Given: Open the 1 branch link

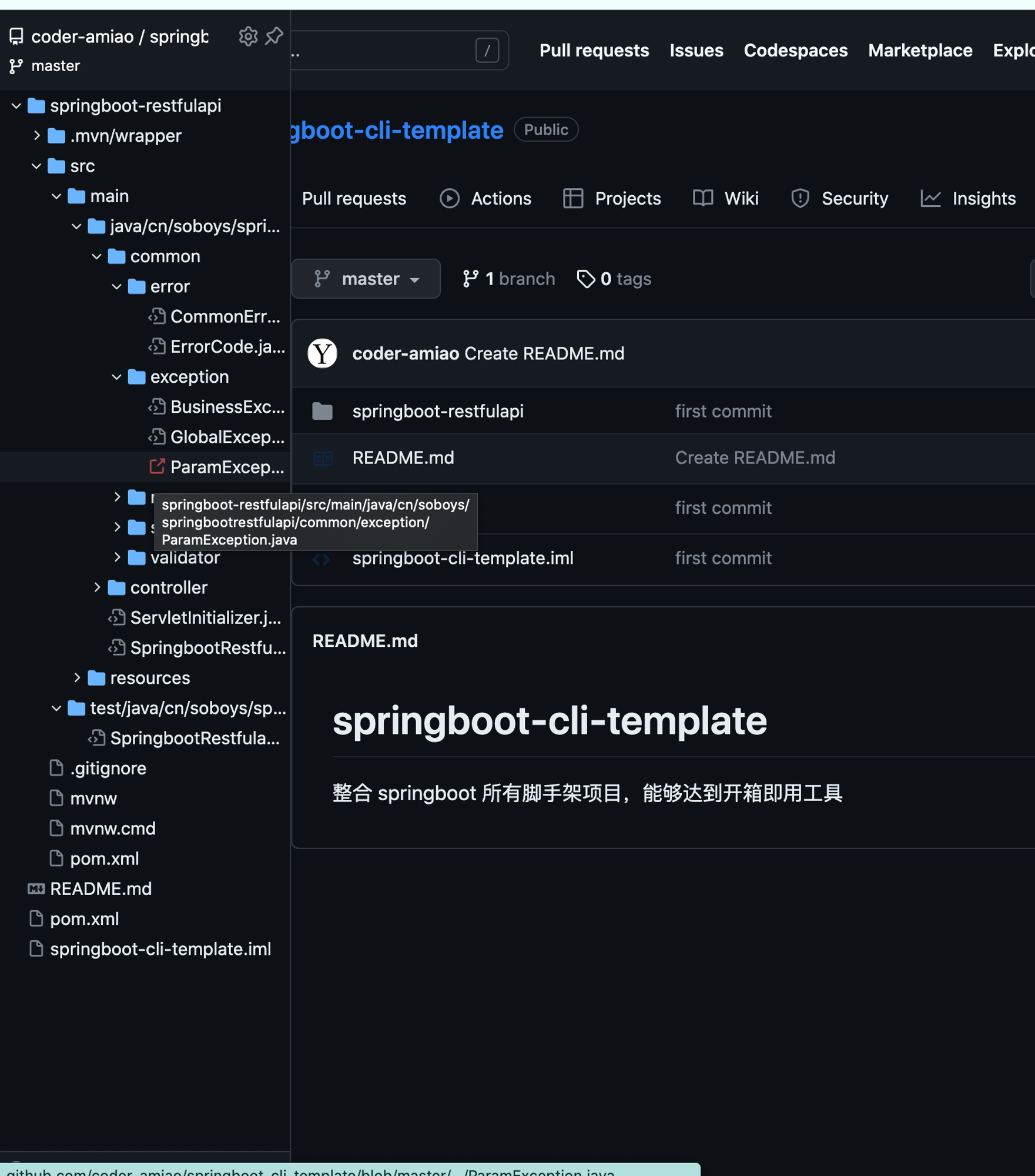Looking at the screenshot, I should (x=509, y=279).
